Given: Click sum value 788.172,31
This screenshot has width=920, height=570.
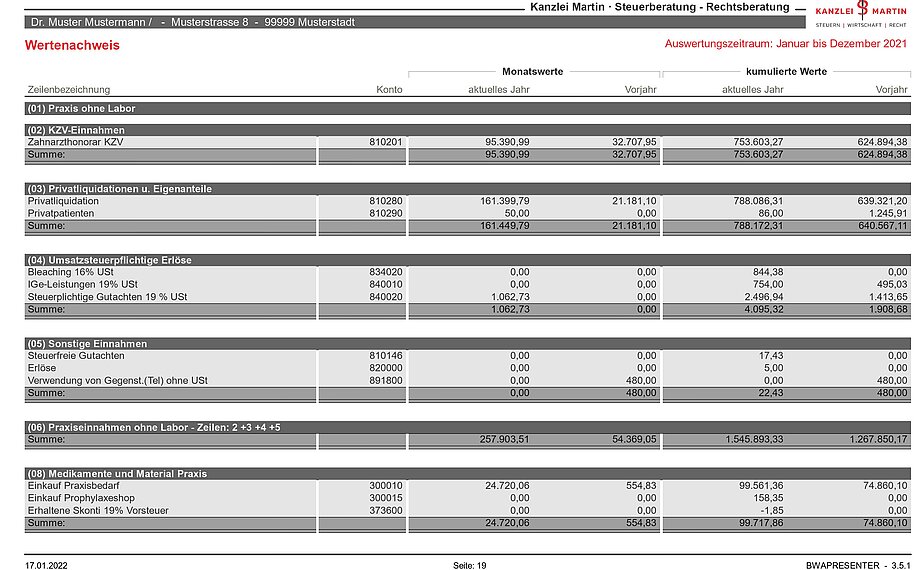Looking at the screenshot, I should point(758,226).
